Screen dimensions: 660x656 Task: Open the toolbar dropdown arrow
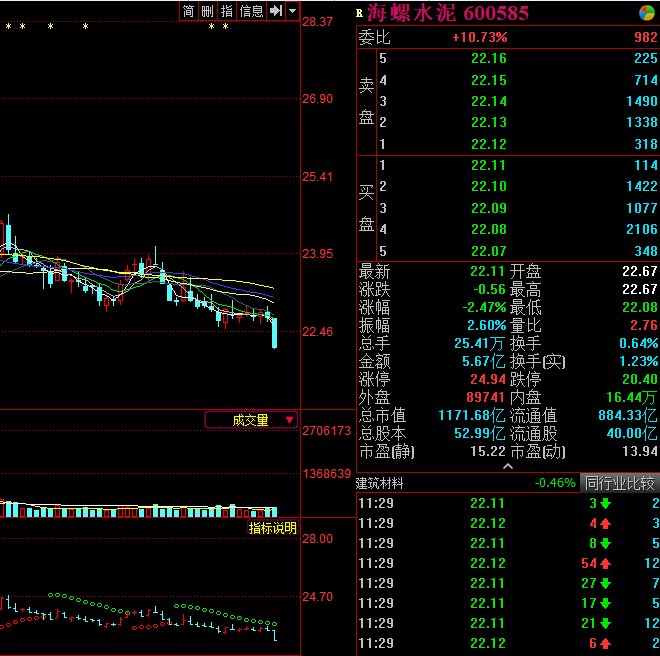tap(293, 11)
